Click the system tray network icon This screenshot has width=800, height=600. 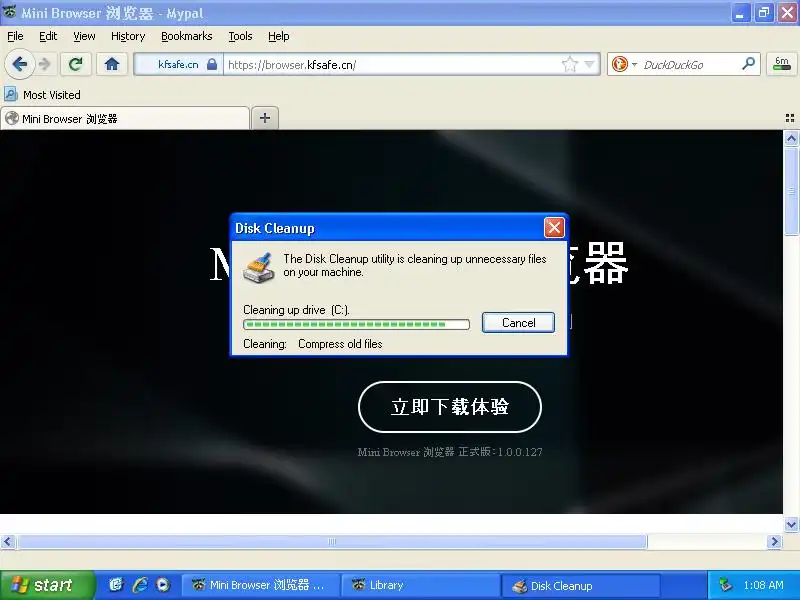(x=724, y=585)
